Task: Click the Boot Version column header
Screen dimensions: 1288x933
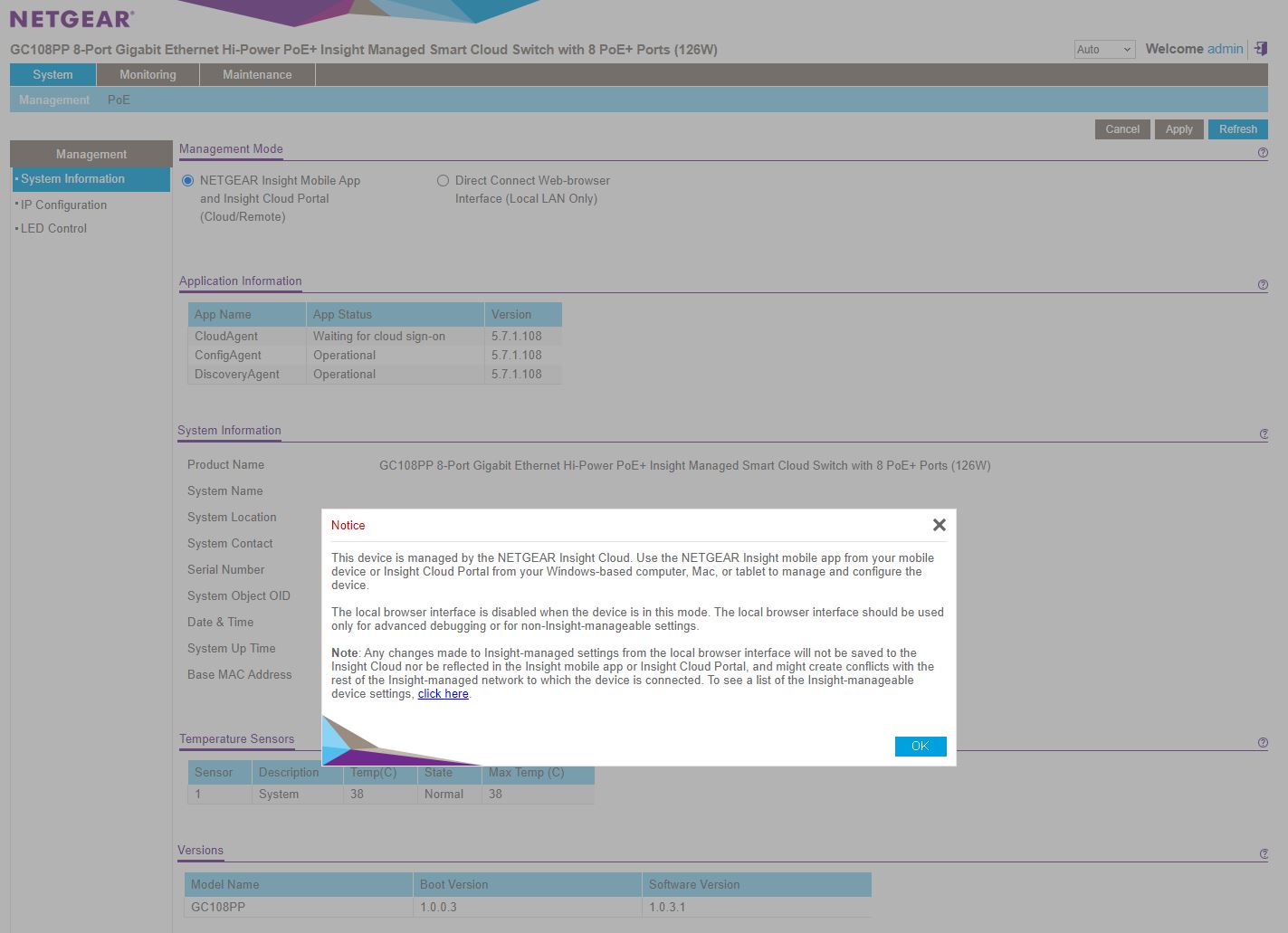Action: (528, 885)
